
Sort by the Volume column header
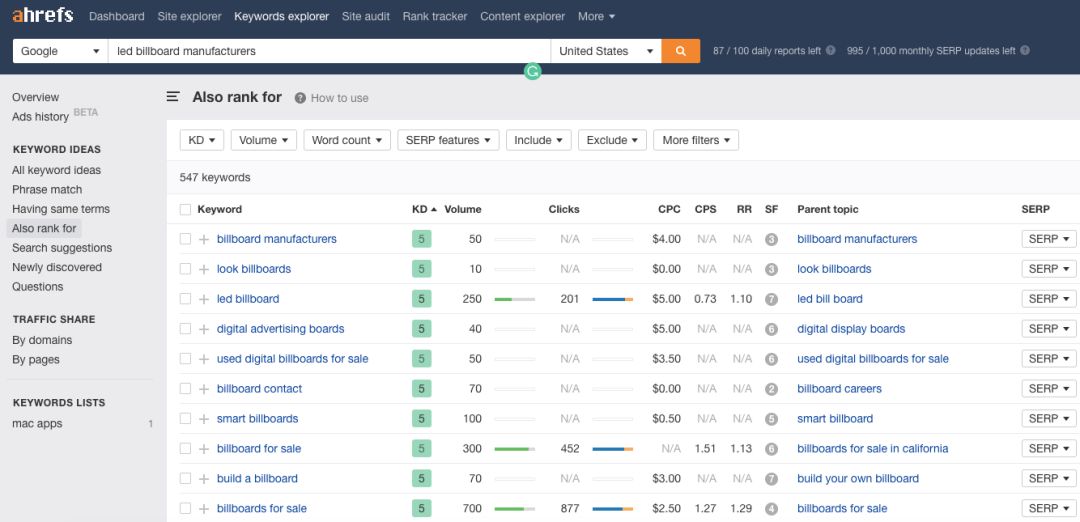(x=463, y=209)
